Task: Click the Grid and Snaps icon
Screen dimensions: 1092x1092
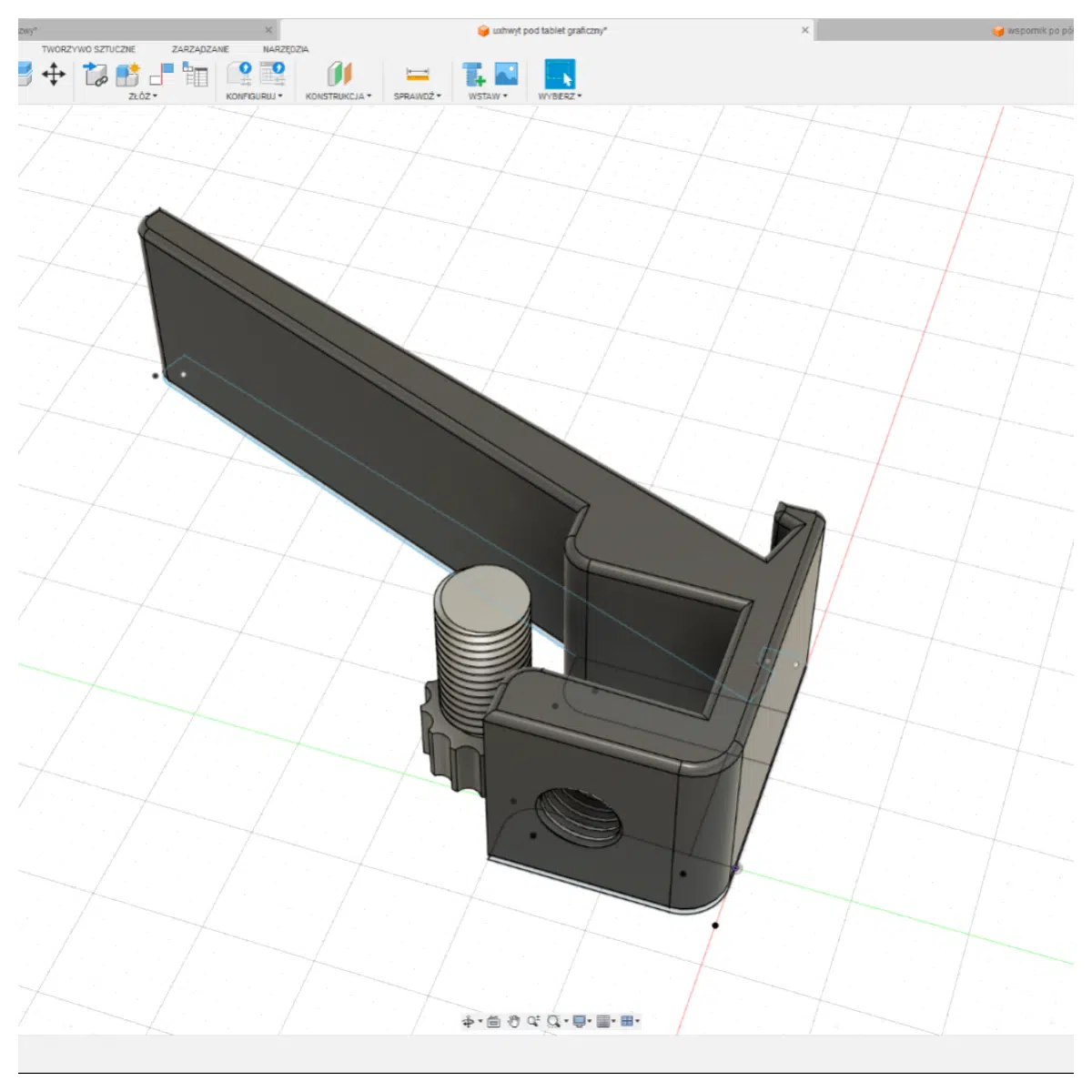Action: click(x=602, y=1021)
